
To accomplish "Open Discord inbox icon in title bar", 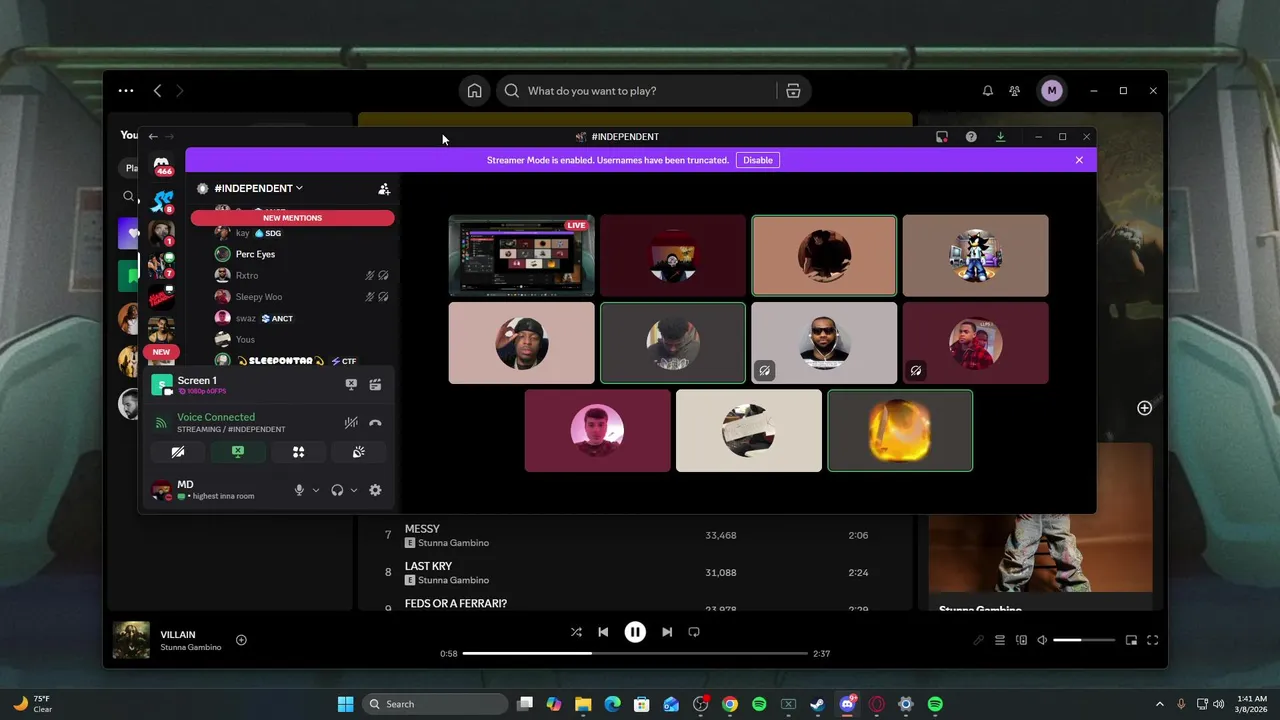I will 942,137.
